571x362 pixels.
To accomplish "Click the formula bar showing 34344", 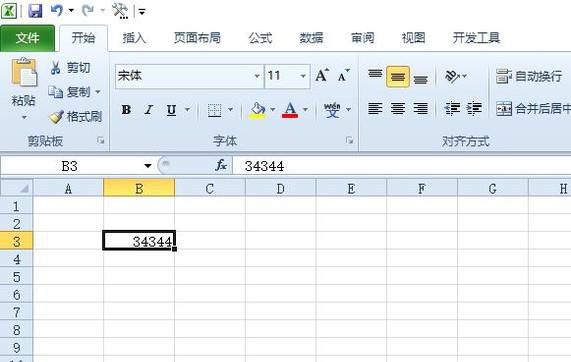I will (402, 166).
